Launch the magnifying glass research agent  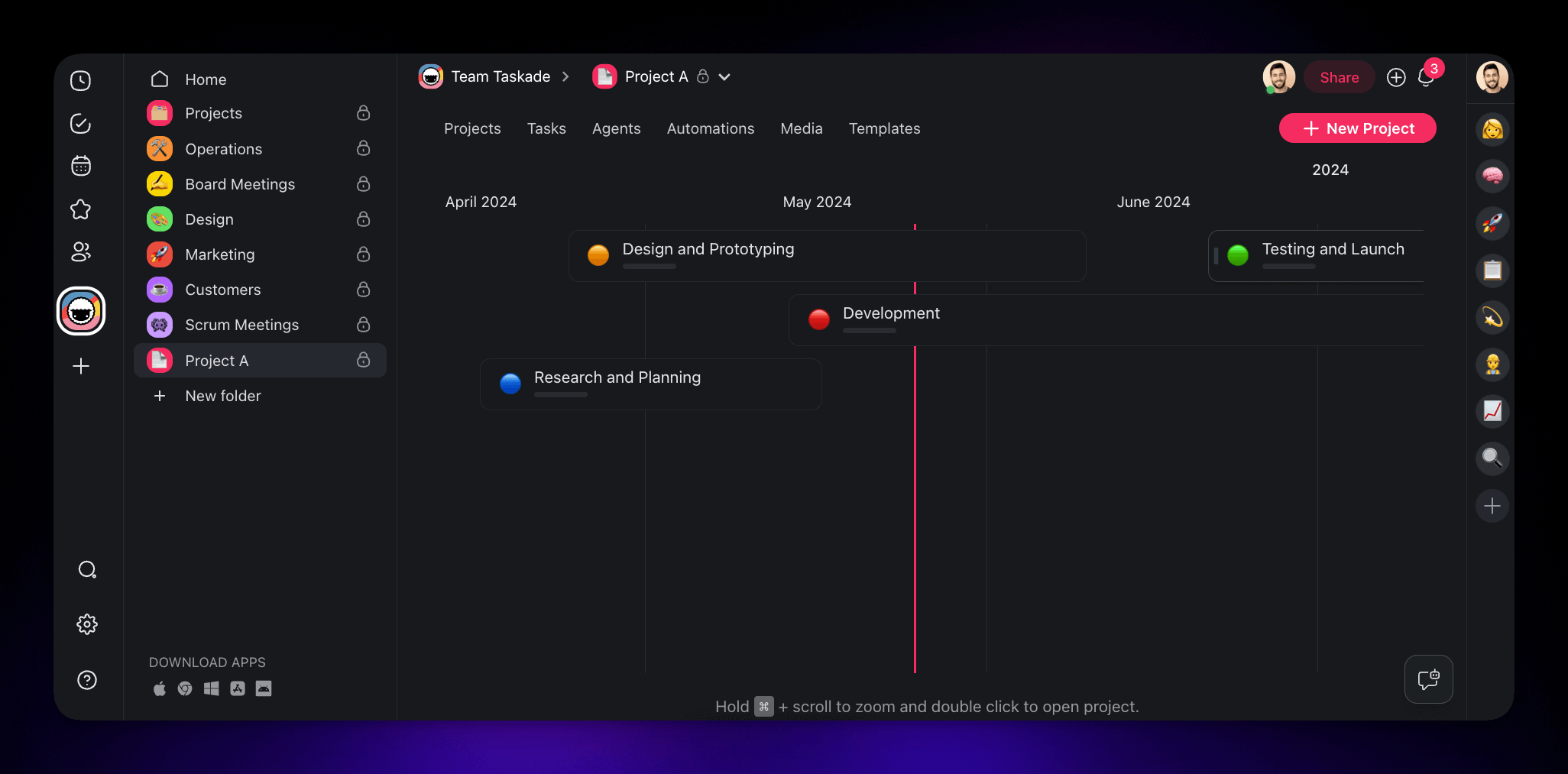point(1492,458)
